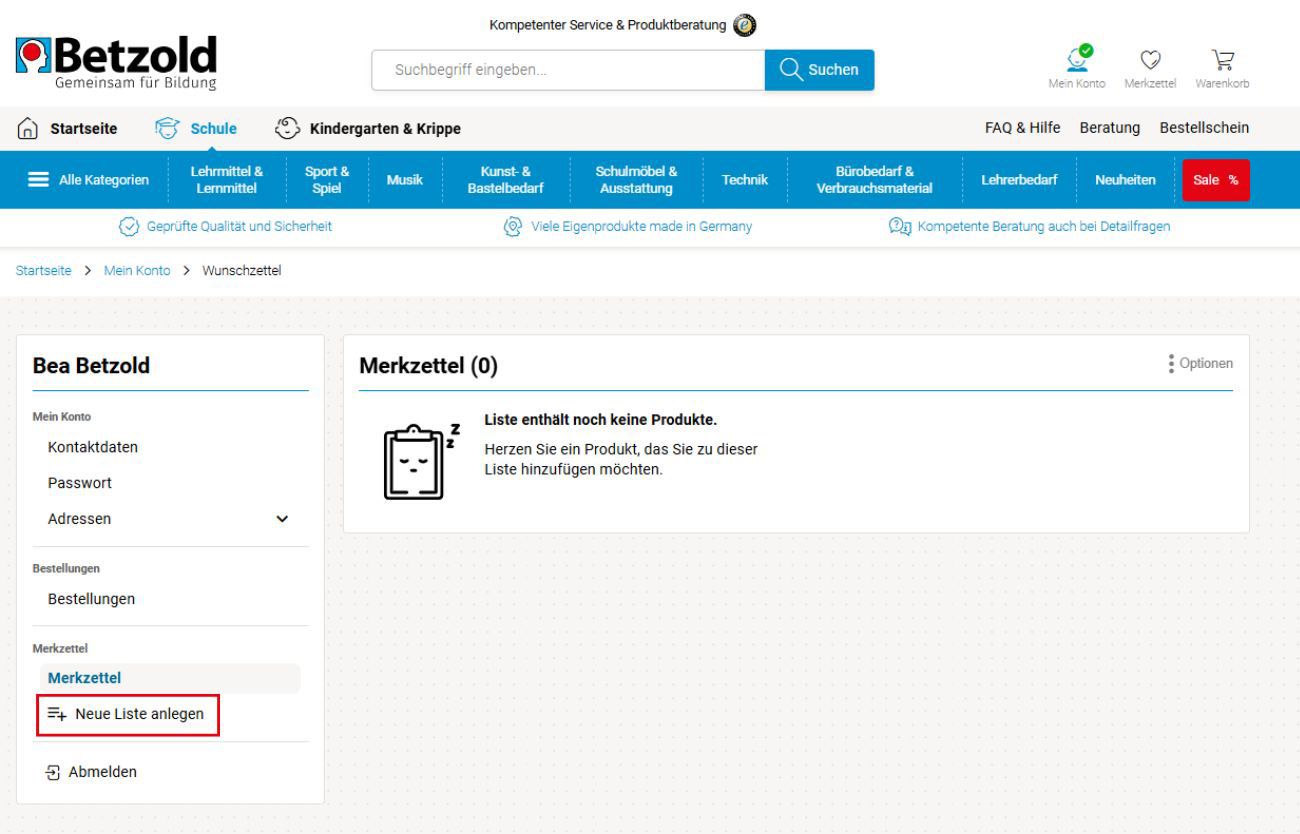1300x834 pixels.
Task: Open Kunst- & Bastelbedarf category
Action: point(506,180)
